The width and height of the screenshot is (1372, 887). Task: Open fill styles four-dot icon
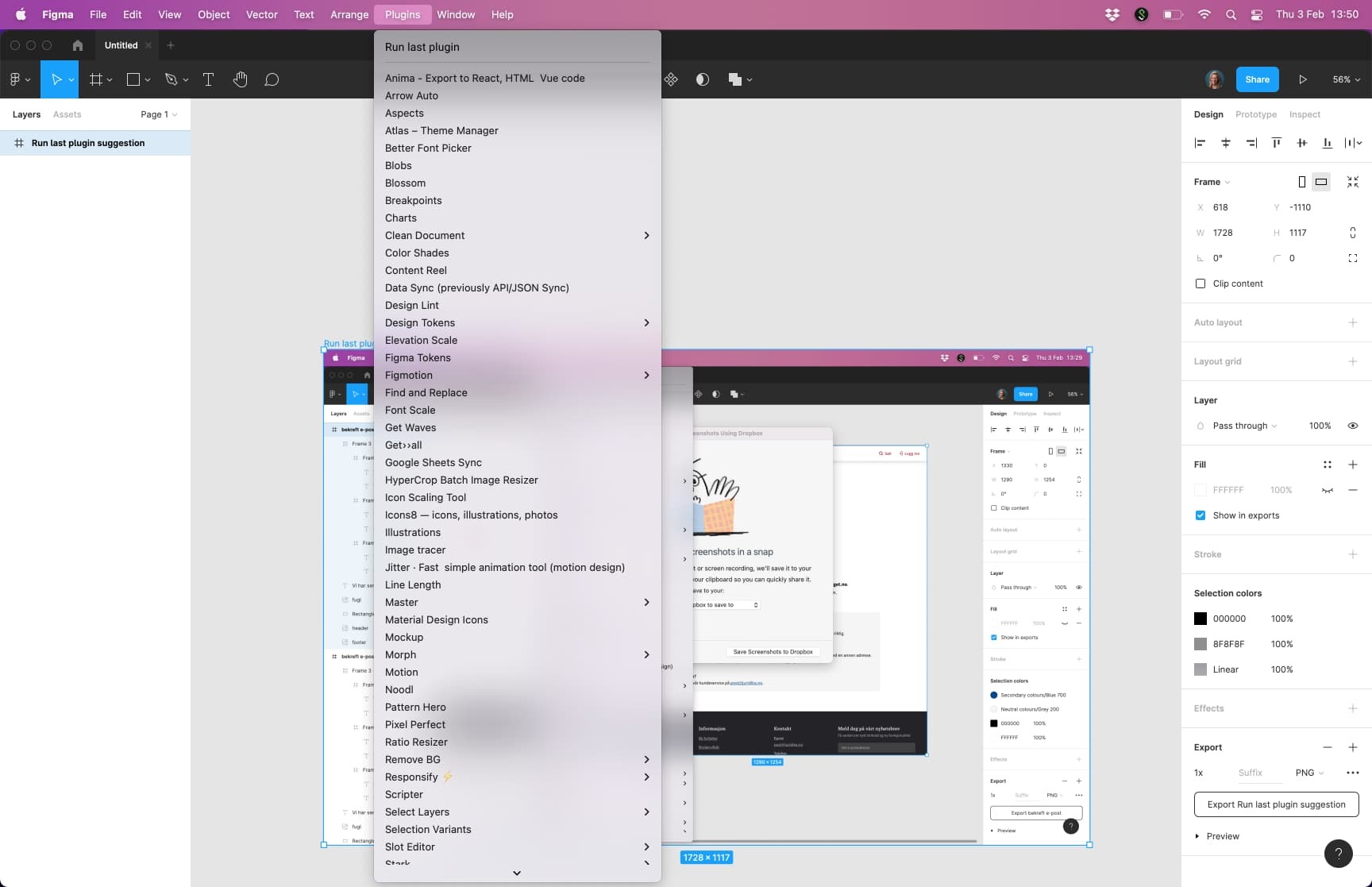click(1328, 465)
